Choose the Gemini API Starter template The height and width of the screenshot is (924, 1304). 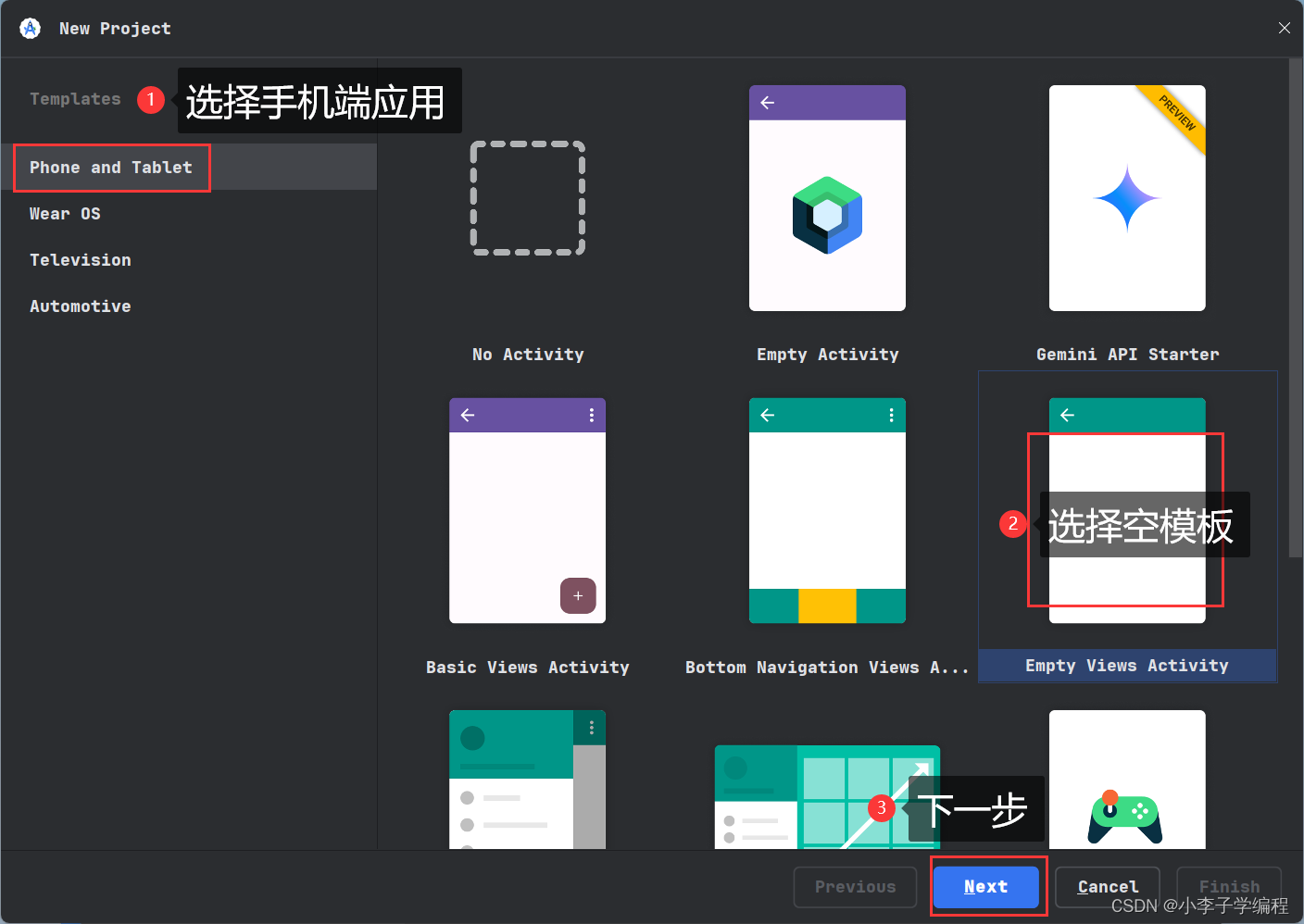[1127, 197]
